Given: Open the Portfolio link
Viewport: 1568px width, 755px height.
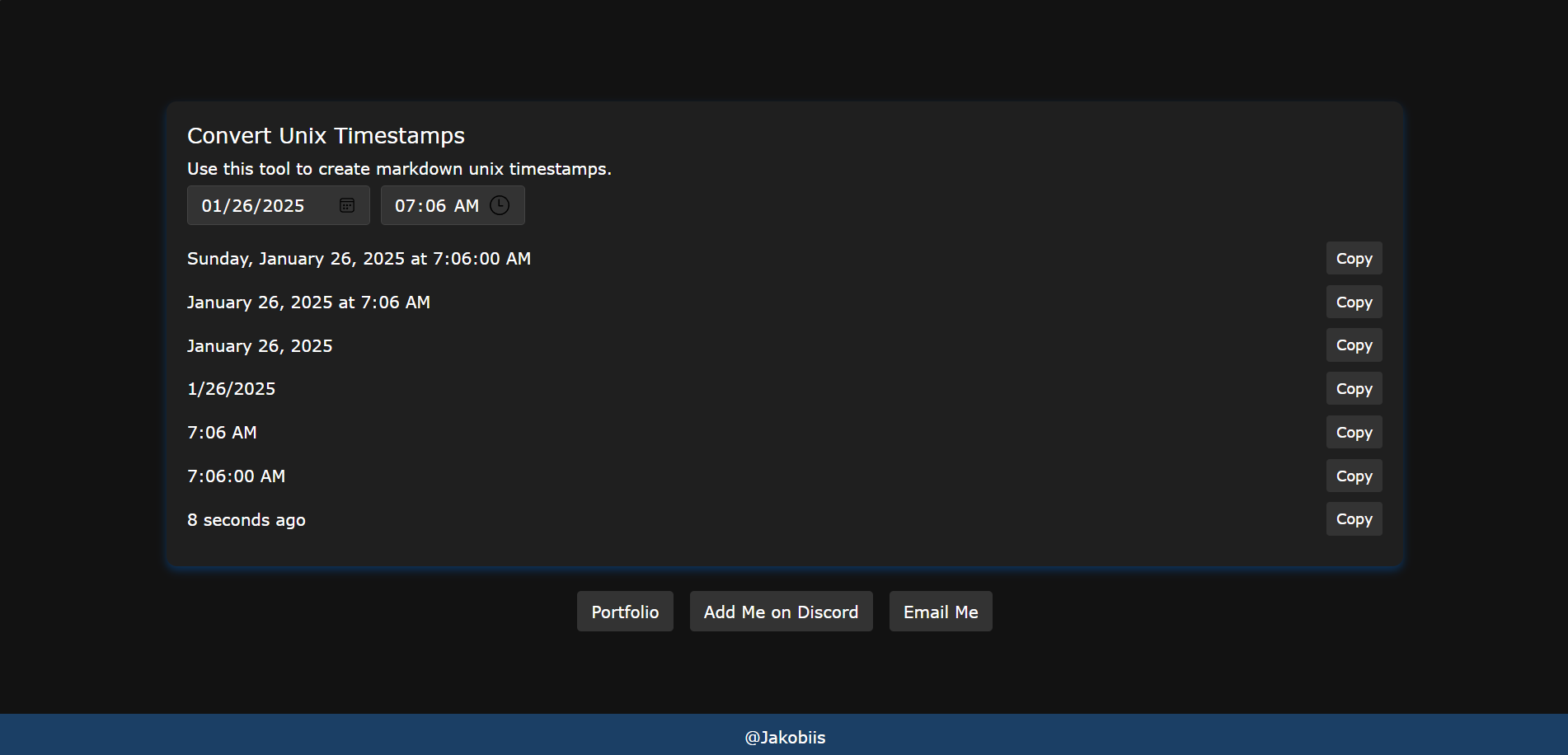Looking at the screenshot, I should coord(625,612).
